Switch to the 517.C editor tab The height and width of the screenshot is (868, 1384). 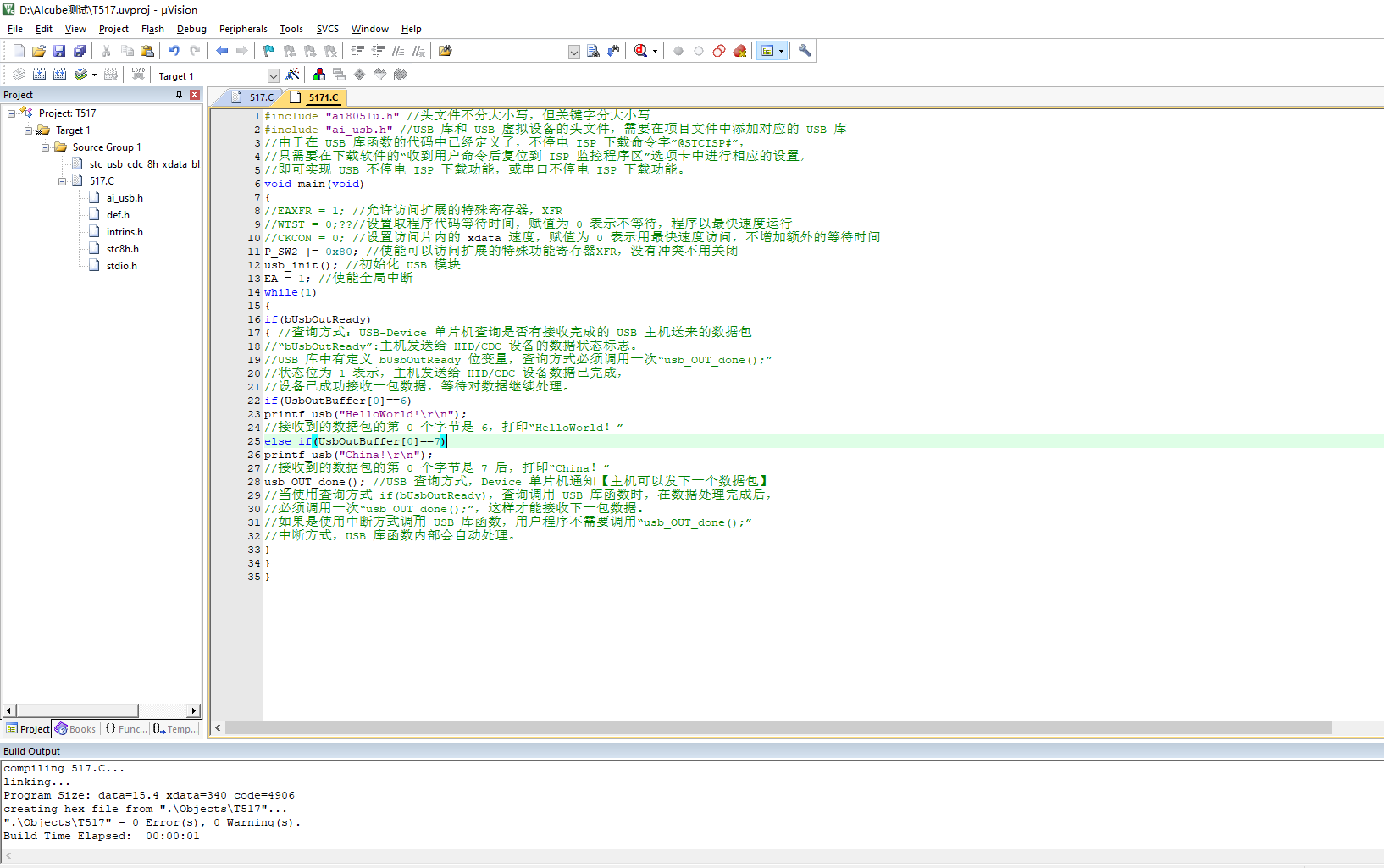[252, 97]
